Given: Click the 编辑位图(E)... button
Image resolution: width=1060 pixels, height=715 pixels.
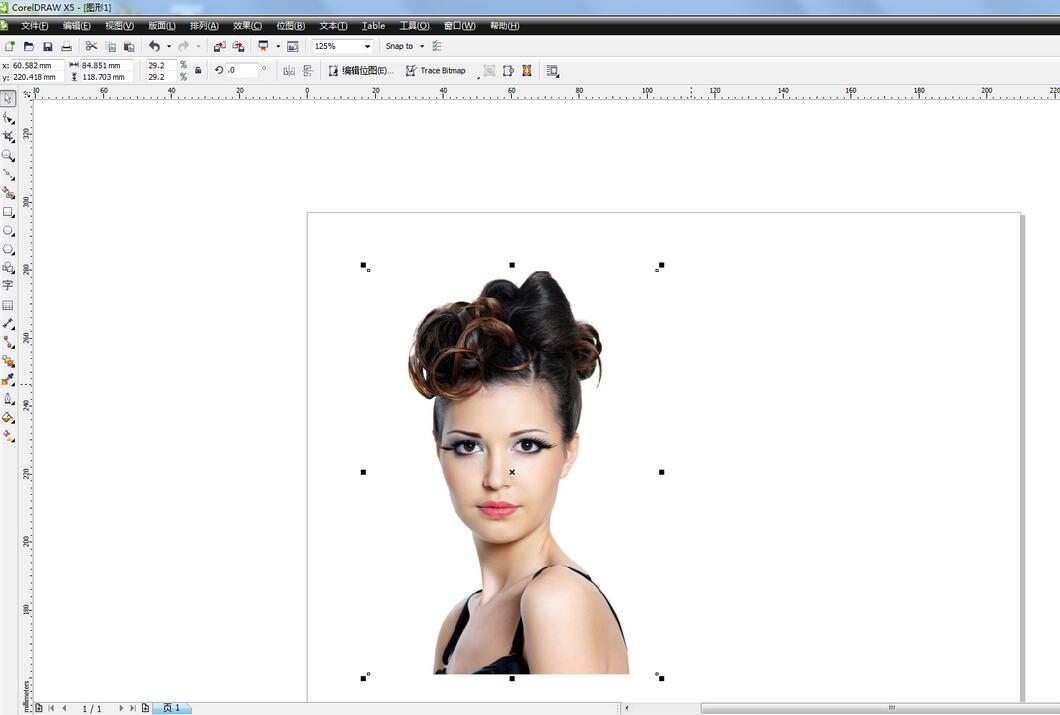Looking at the screenshot, I should pyautogui.click(x=361, y=71).
